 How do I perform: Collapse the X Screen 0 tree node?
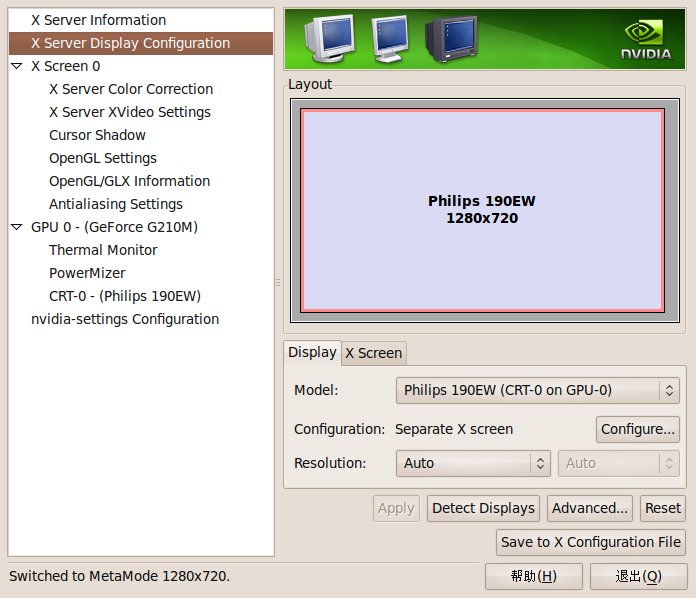pyautogui.click(x=16, y=66)
